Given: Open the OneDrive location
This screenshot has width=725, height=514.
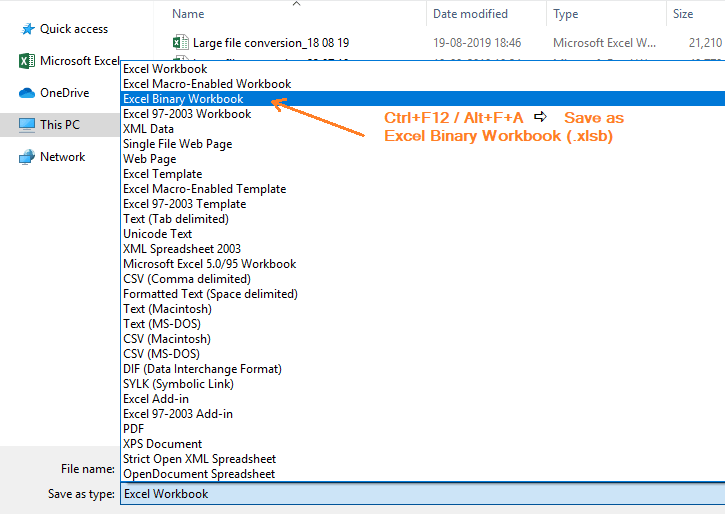Looking at the screenshot, I should (x=65, y=93).
